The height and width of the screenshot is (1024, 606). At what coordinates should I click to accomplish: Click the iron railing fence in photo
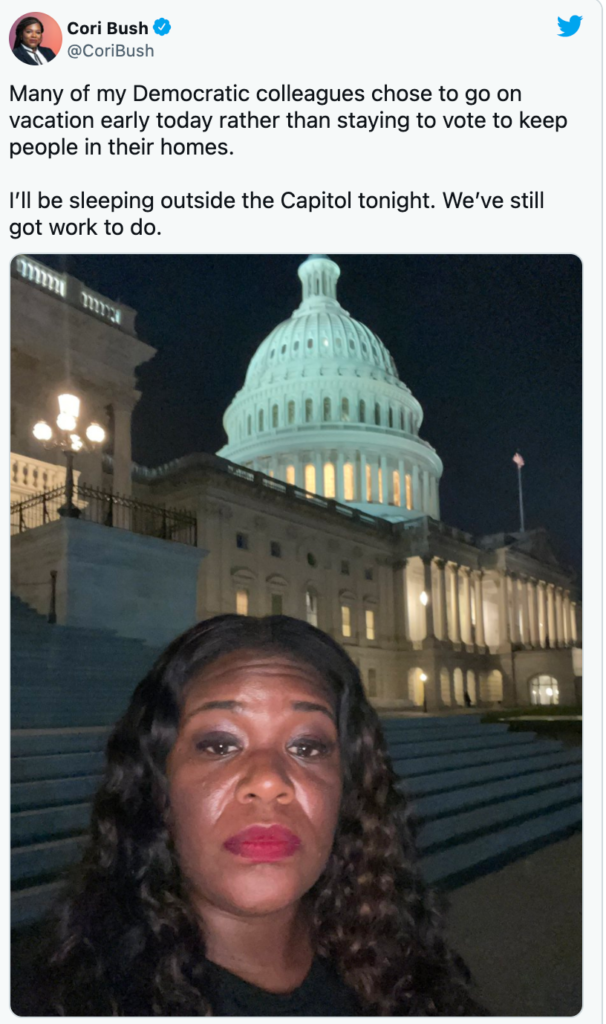(x=104, y=513)
